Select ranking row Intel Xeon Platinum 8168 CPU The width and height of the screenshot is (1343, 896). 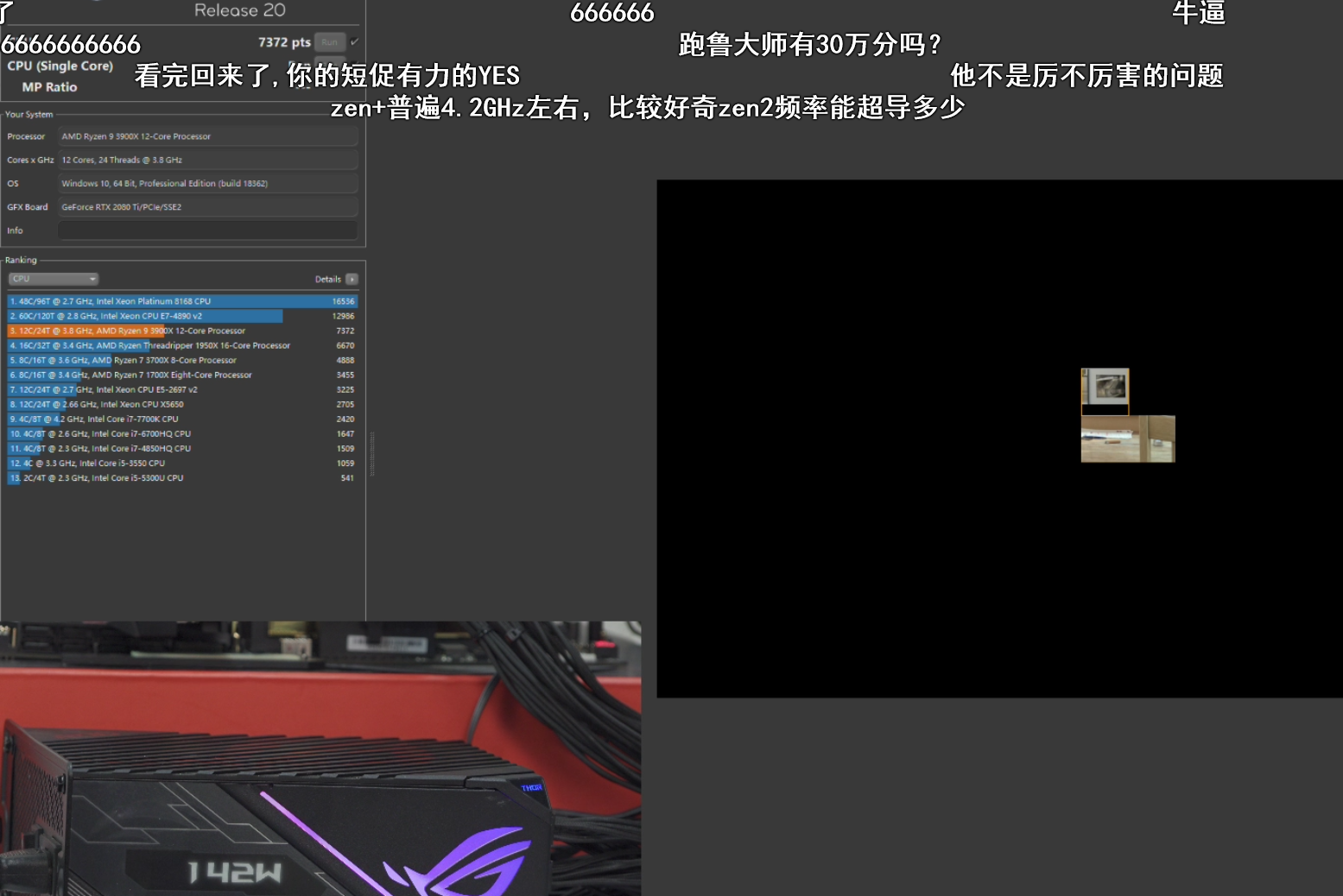[182, 301]
